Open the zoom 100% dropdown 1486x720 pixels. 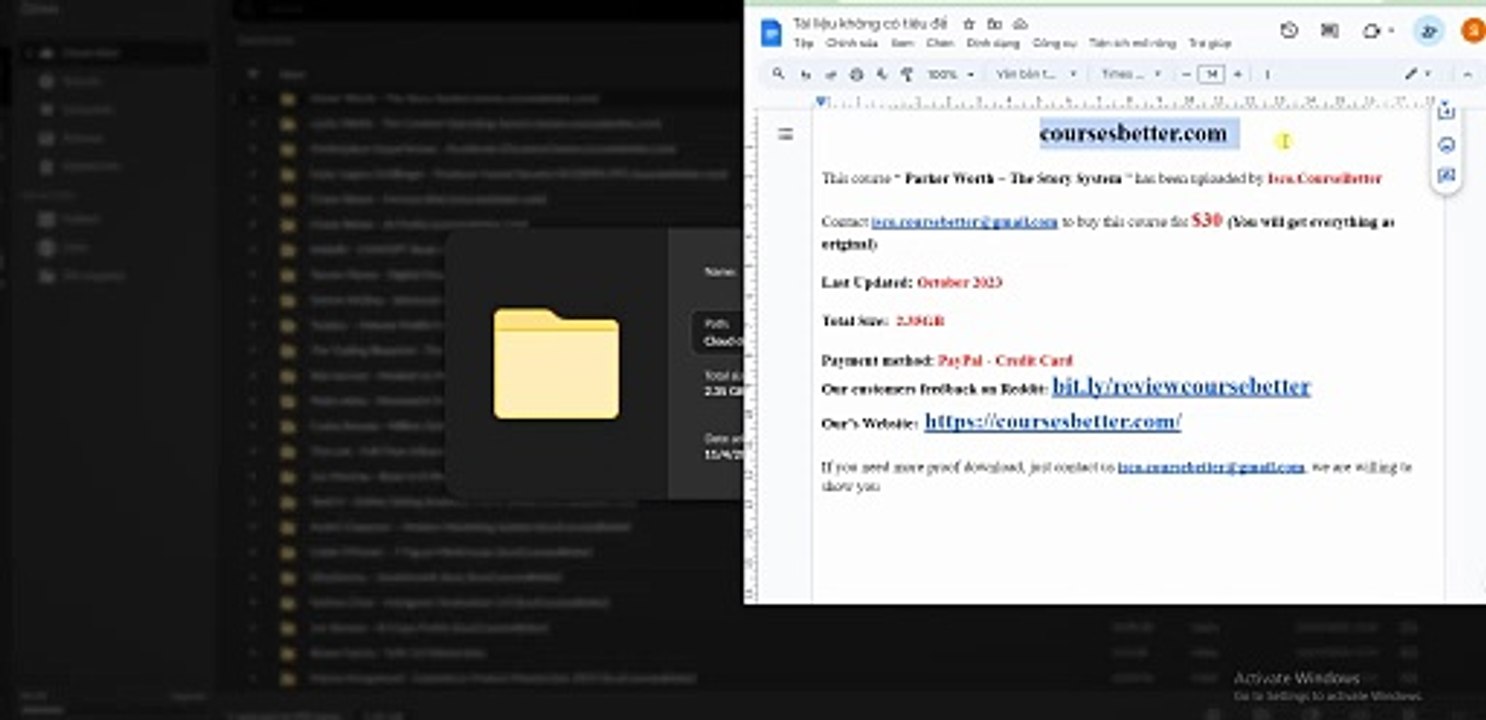(950, 74)
